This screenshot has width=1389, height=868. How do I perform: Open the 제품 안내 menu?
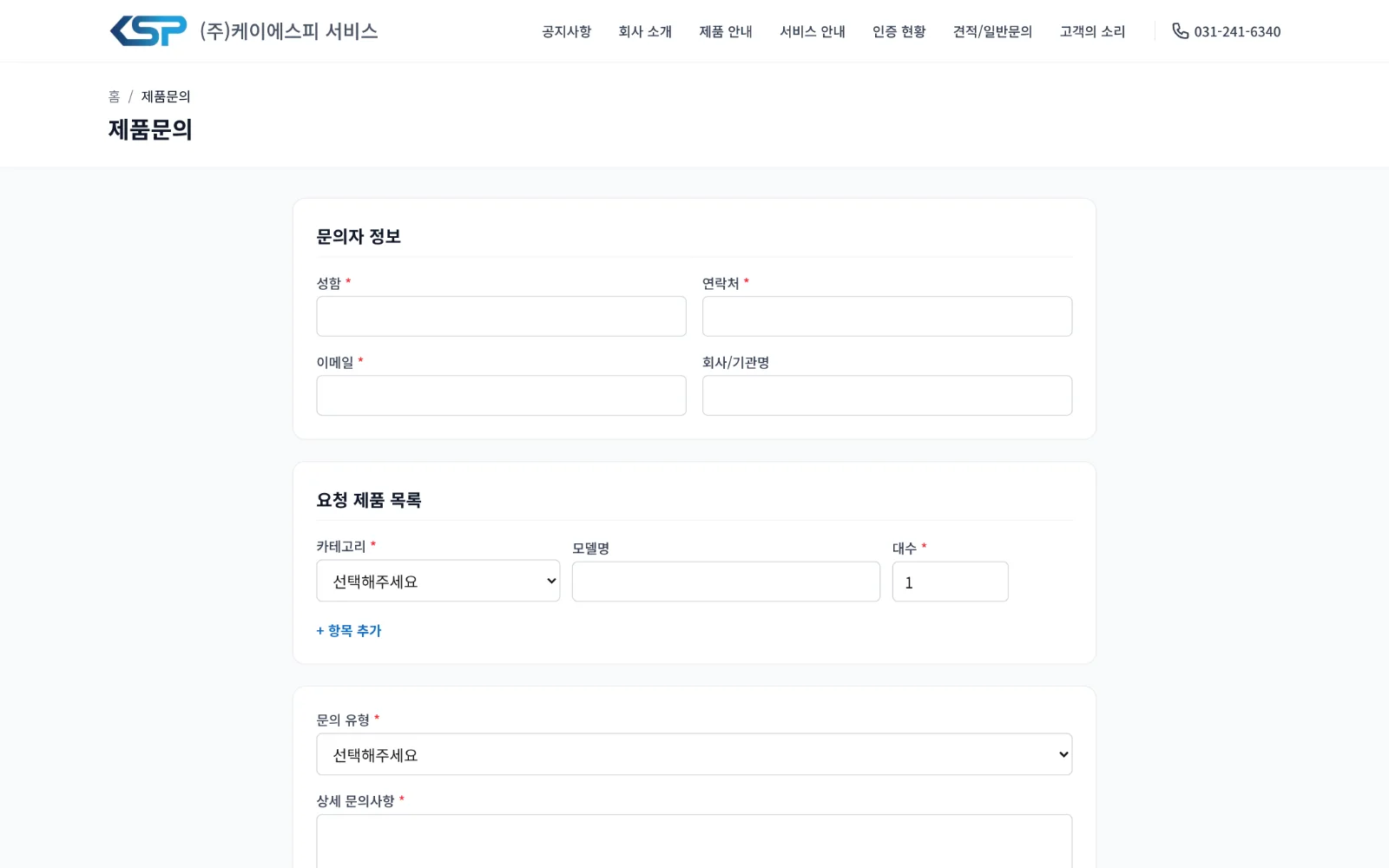coord(726,31)
